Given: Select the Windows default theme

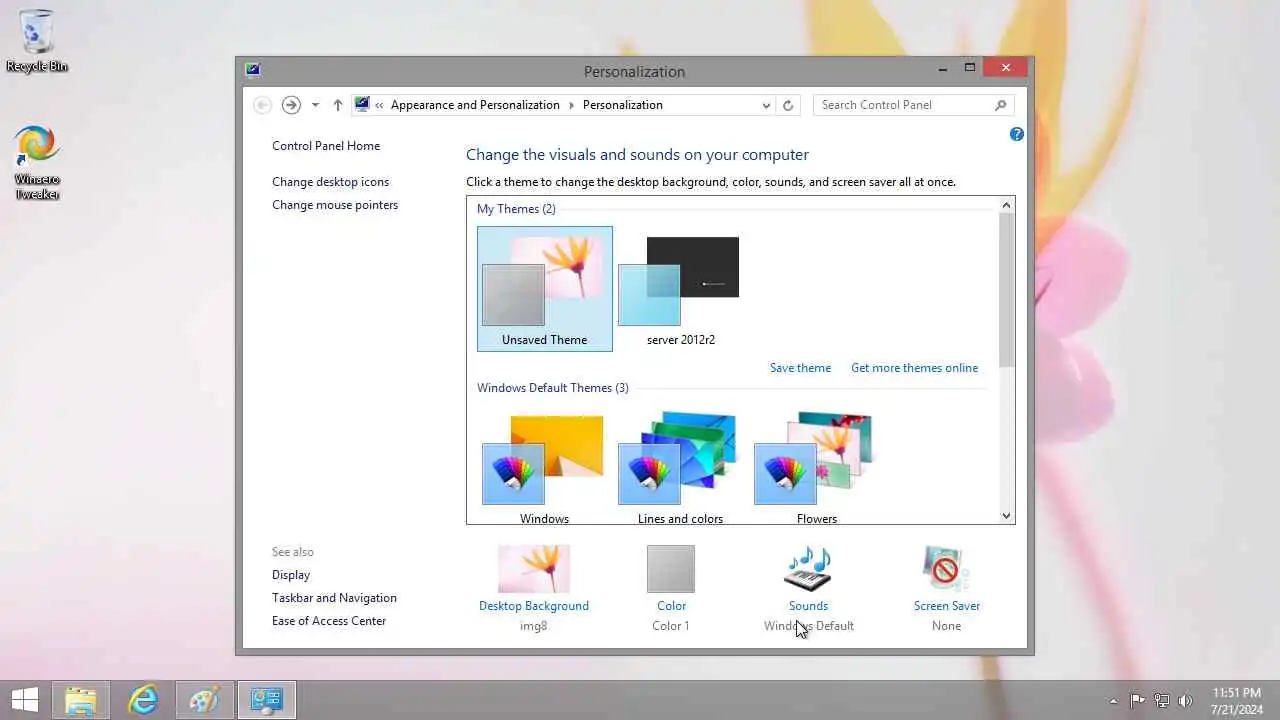Looking at the screenshot, I should click(x=544, y=468).
